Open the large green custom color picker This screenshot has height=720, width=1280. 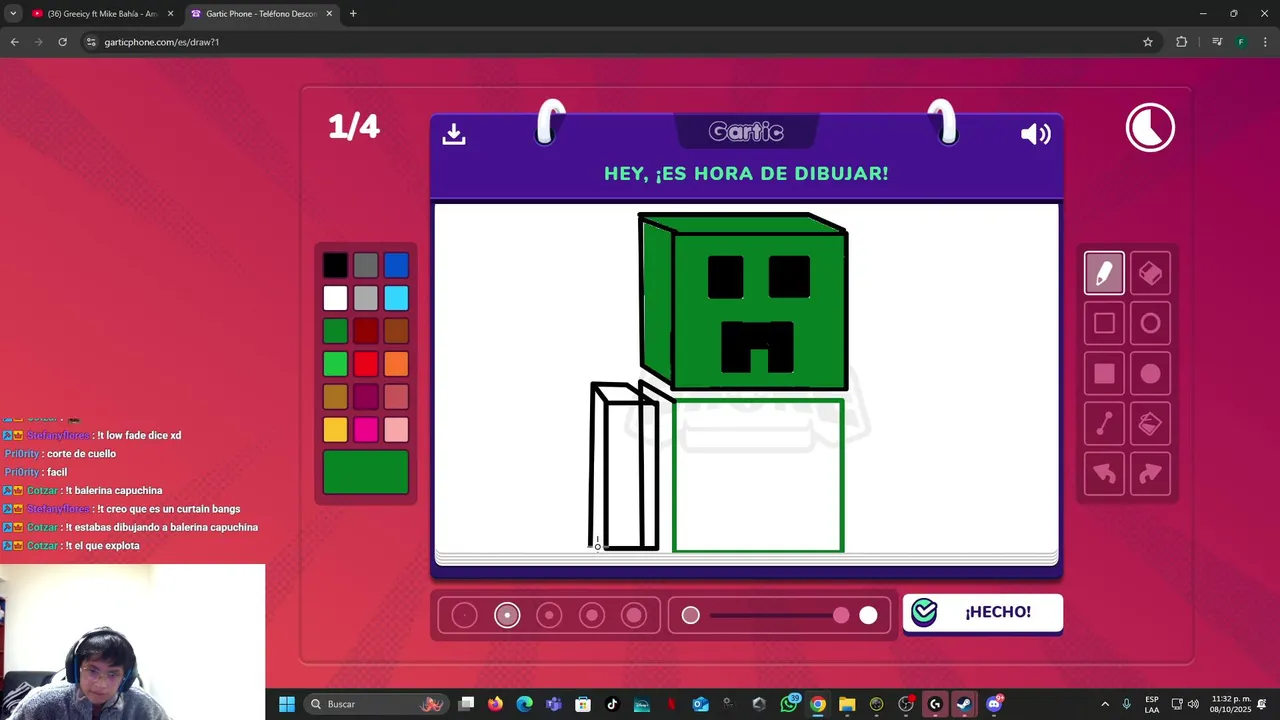[x=366, y=472]
